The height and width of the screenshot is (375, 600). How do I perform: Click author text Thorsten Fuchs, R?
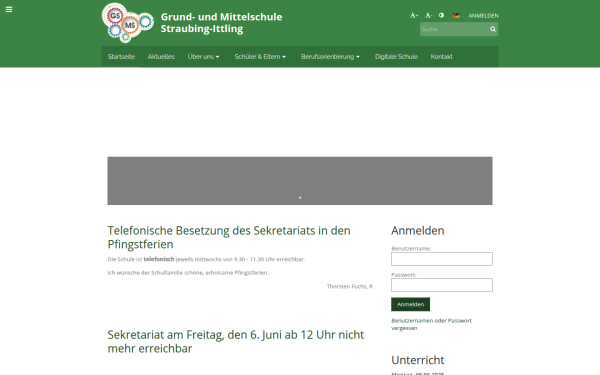(x=349, y=286)
